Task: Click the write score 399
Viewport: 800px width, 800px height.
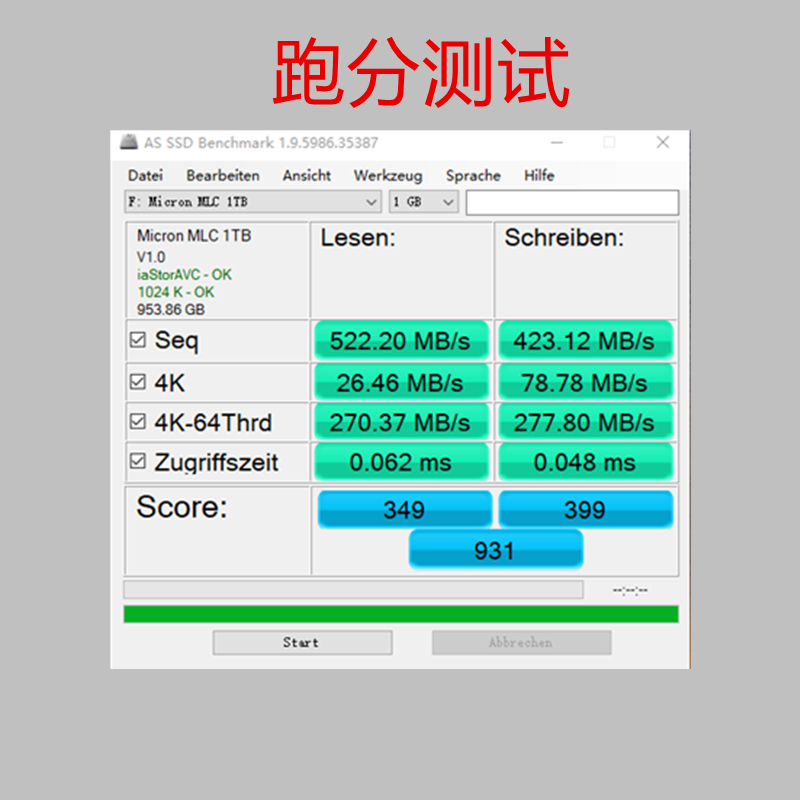Action: 585,509
